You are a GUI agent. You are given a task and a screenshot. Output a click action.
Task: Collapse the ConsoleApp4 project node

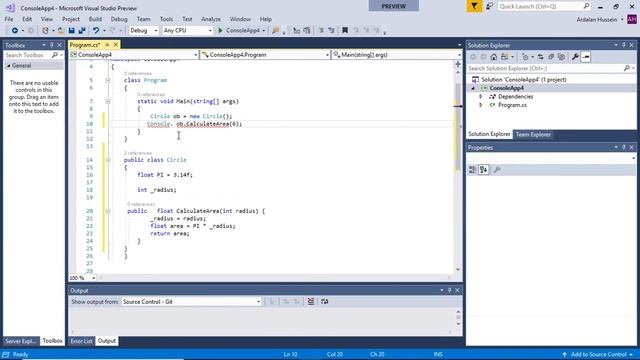[x=473, y=88]
